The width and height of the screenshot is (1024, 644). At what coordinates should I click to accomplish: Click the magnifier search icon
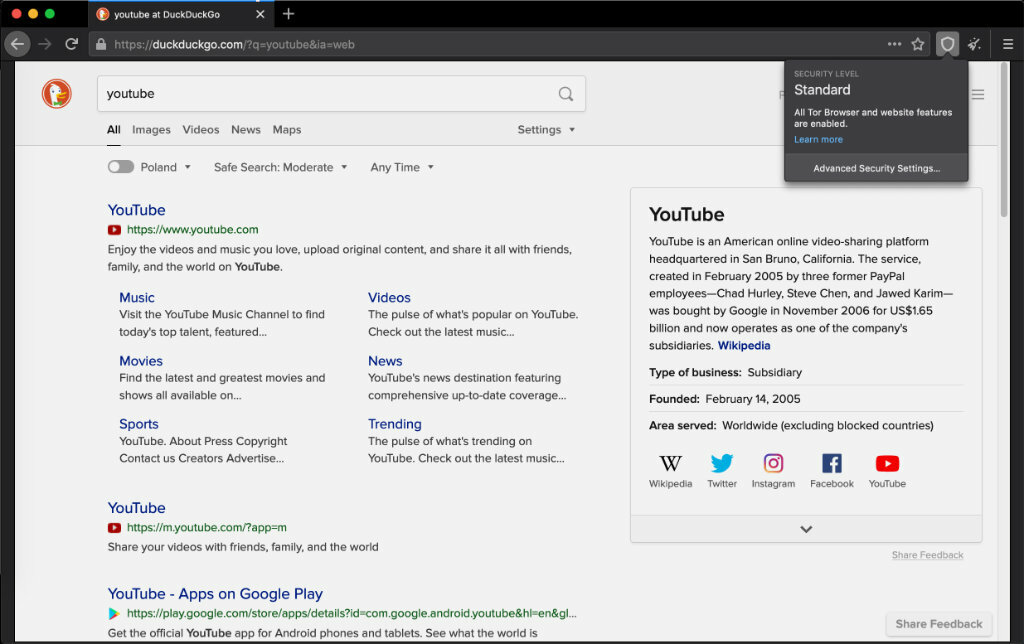click(x=566, y=94)
